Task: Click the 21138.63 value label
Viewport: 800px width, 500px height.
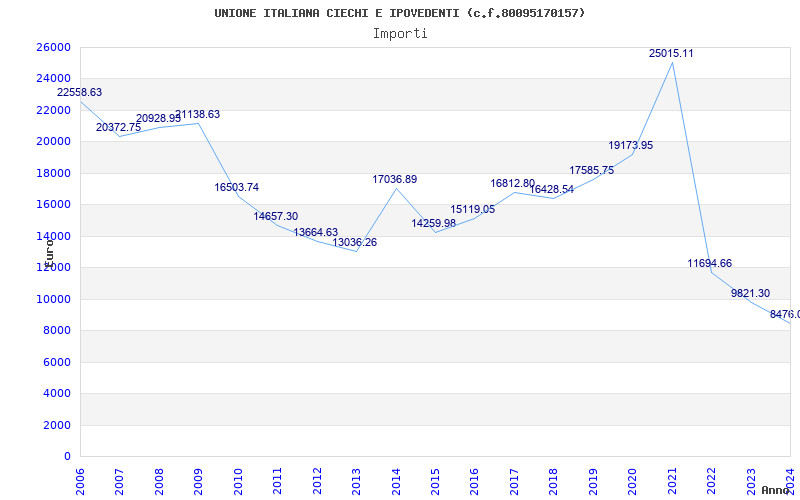Action: point(197,114)
